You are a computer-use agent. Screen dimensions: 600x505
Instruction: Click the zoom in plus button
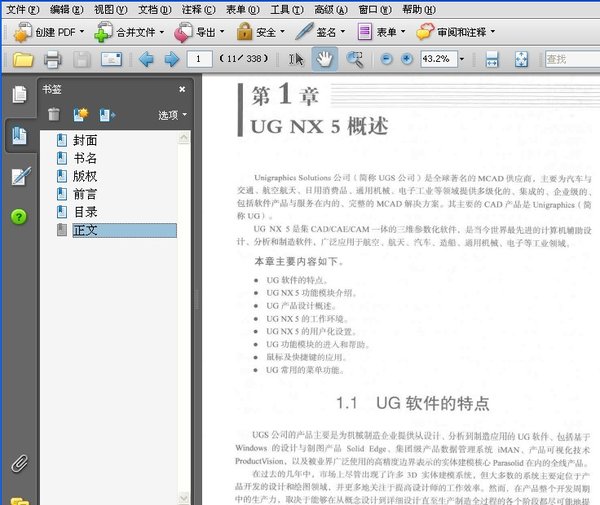pos(408,59)
